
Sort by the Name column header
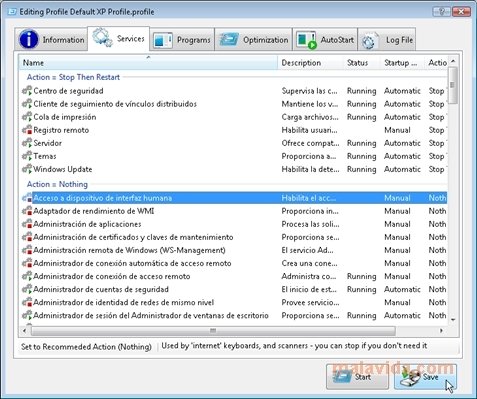[x=148, y=63]
